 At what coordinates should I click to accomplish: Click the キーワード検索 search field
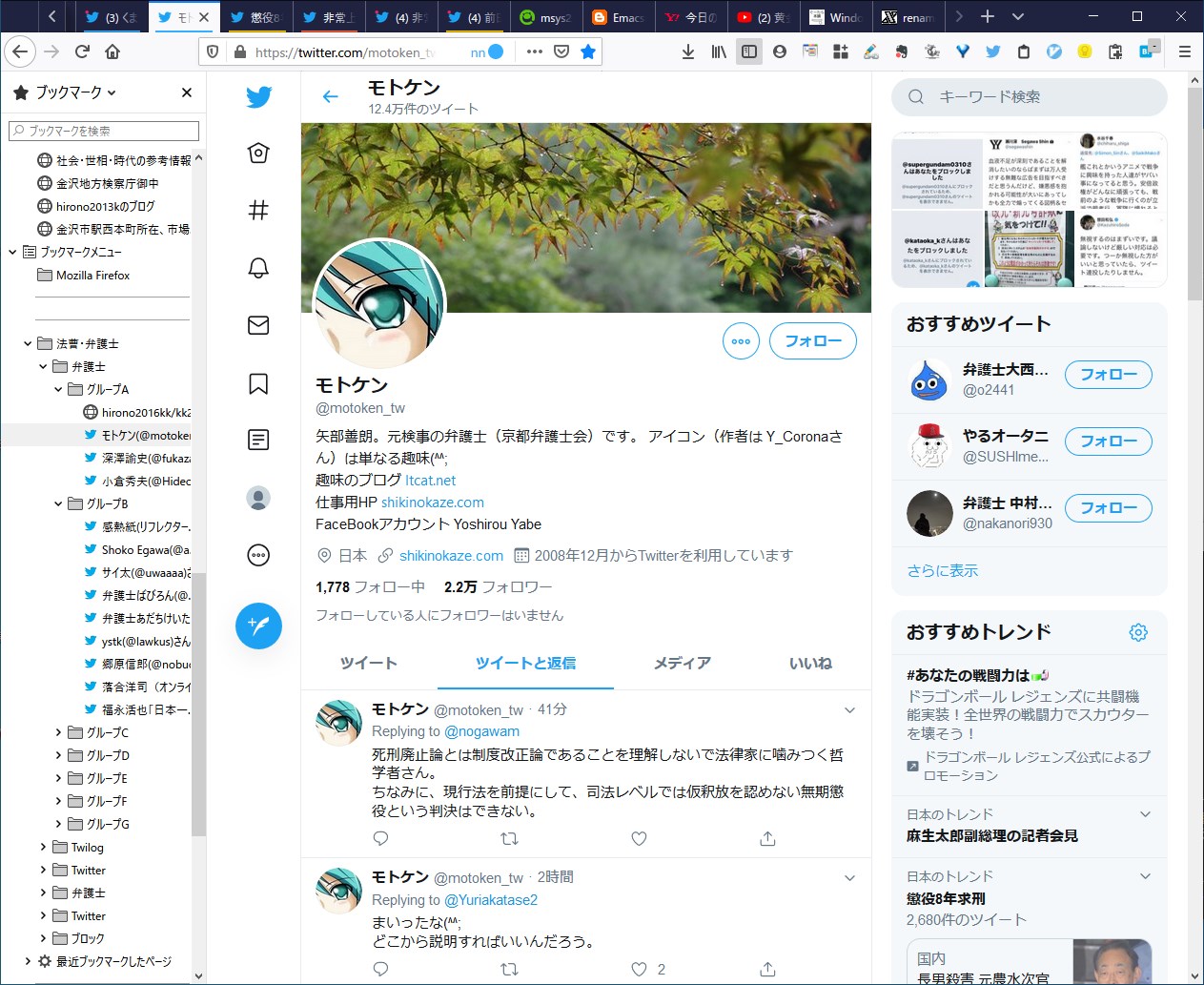pyautogui.click(x=1030, y=96)
